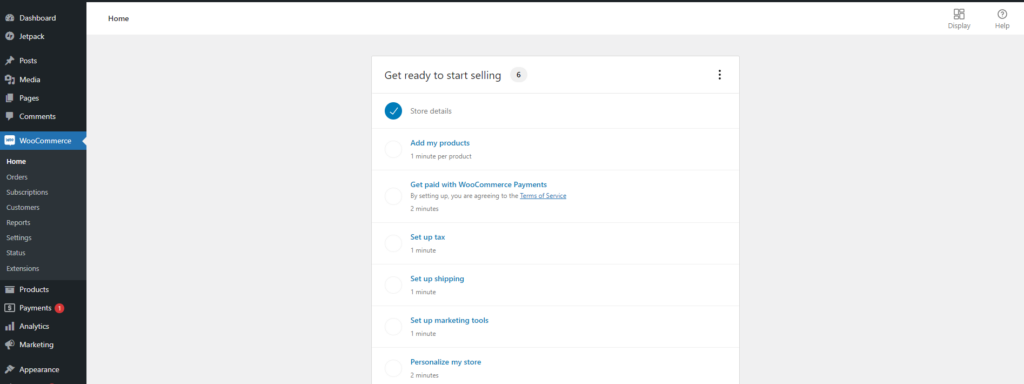1024x384 pixels.
Task: Click the Comments bubble icon
Action: click(x=10, y=116)
